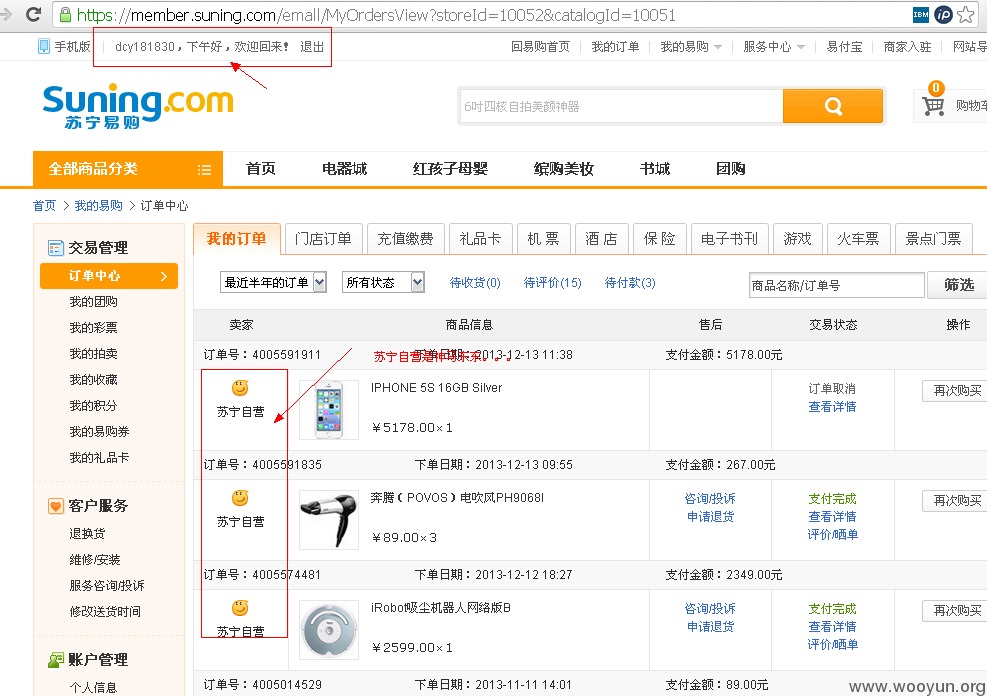Click 再次购买 for iPhone 5S order
987x696 pixels.
point(956,391)
